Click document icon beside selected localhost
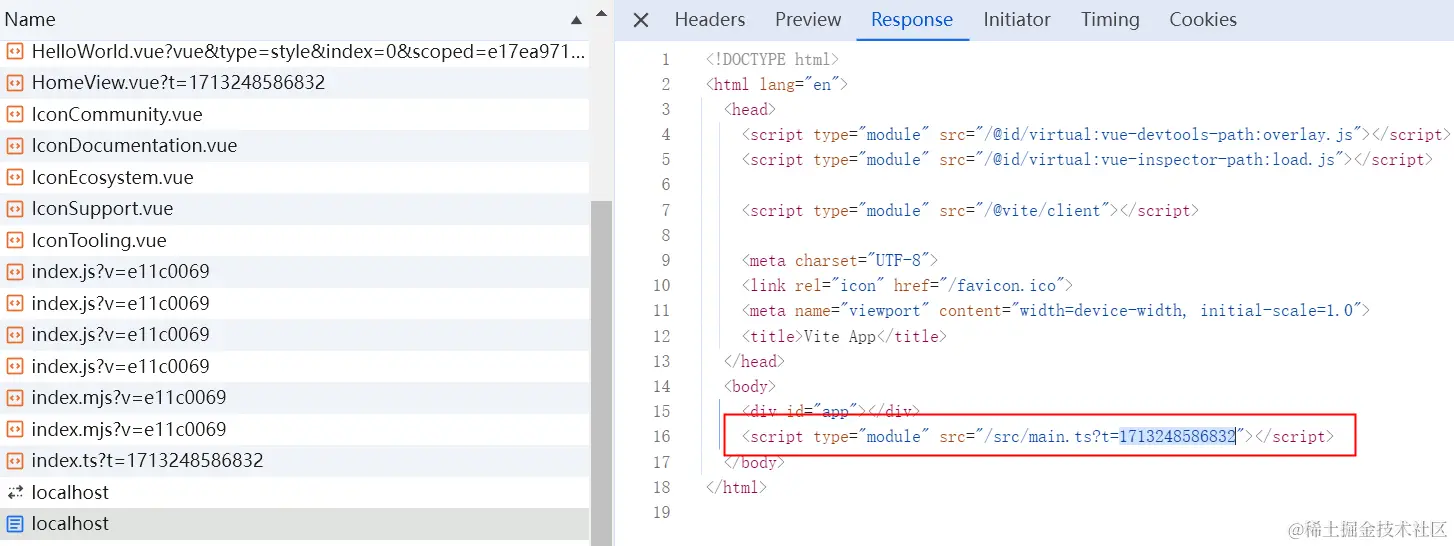 pos(15,524)
